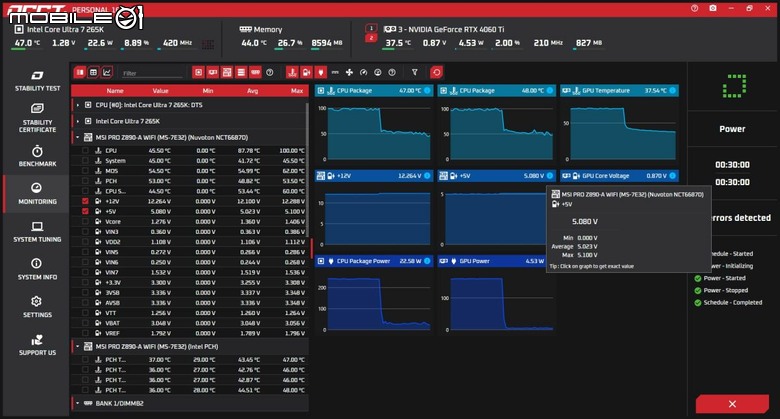Open help icon in the title bar
This screenshot has height=419, width=780.
pyautogui.click(x=694, y=8)
